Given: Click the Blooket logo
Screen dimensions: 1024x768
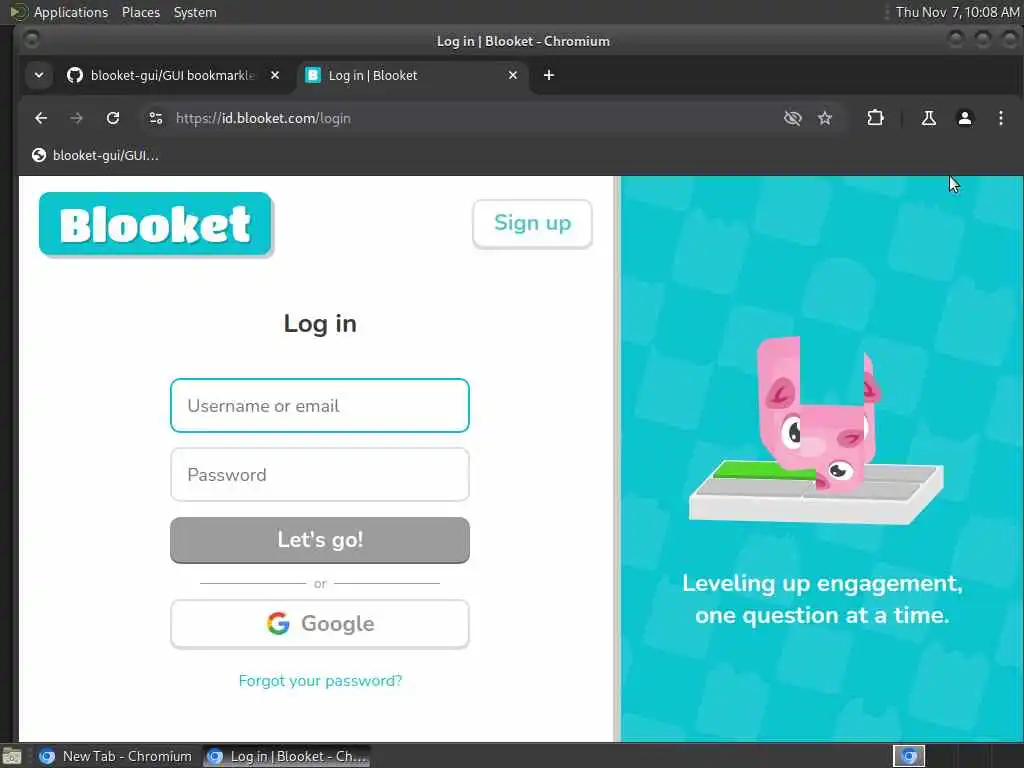Looking at the screenshot, I should [x=155, y=224].
